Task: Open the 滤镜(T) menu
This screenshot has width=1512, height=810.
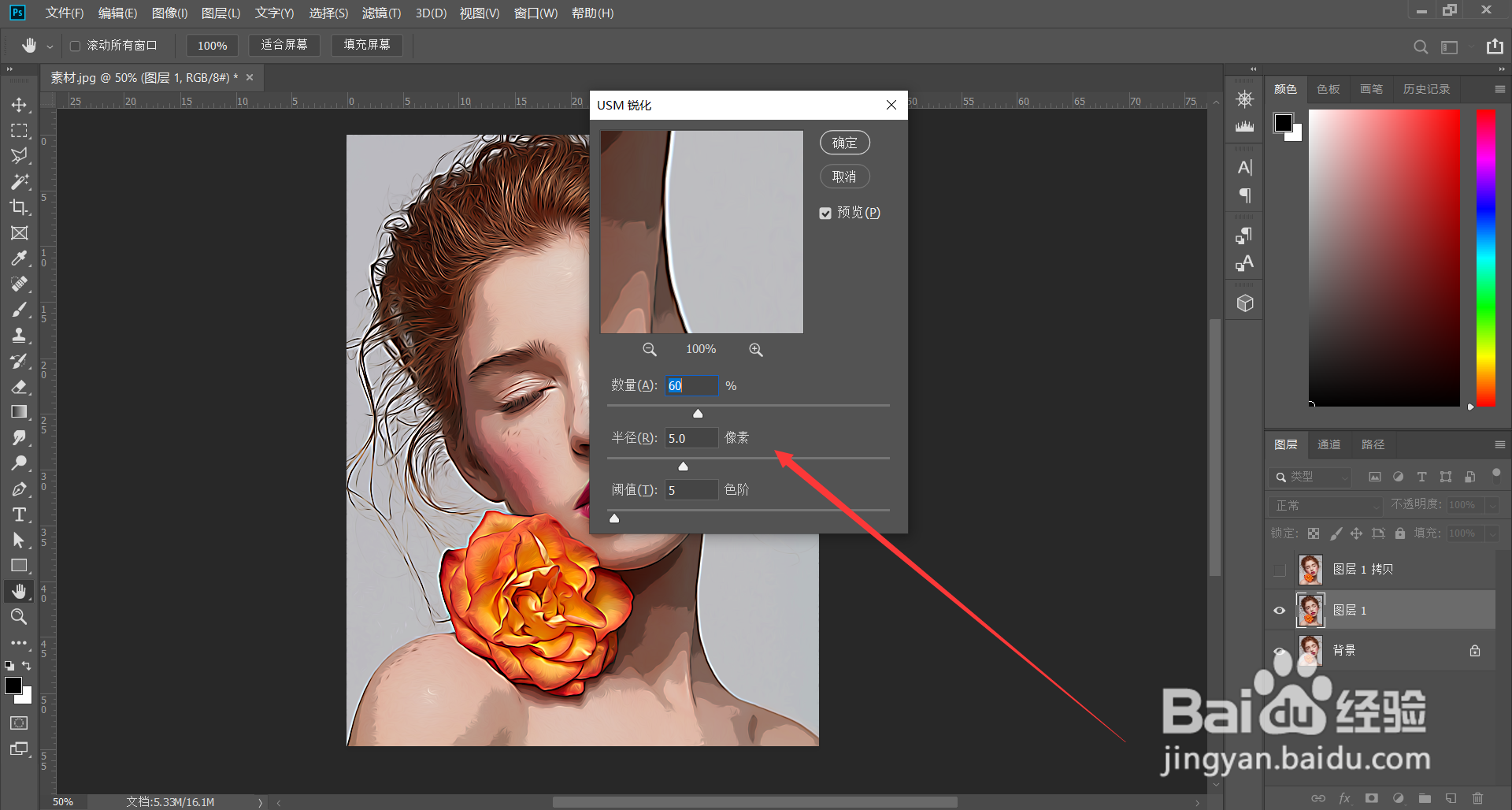Action: pos(381,13)
